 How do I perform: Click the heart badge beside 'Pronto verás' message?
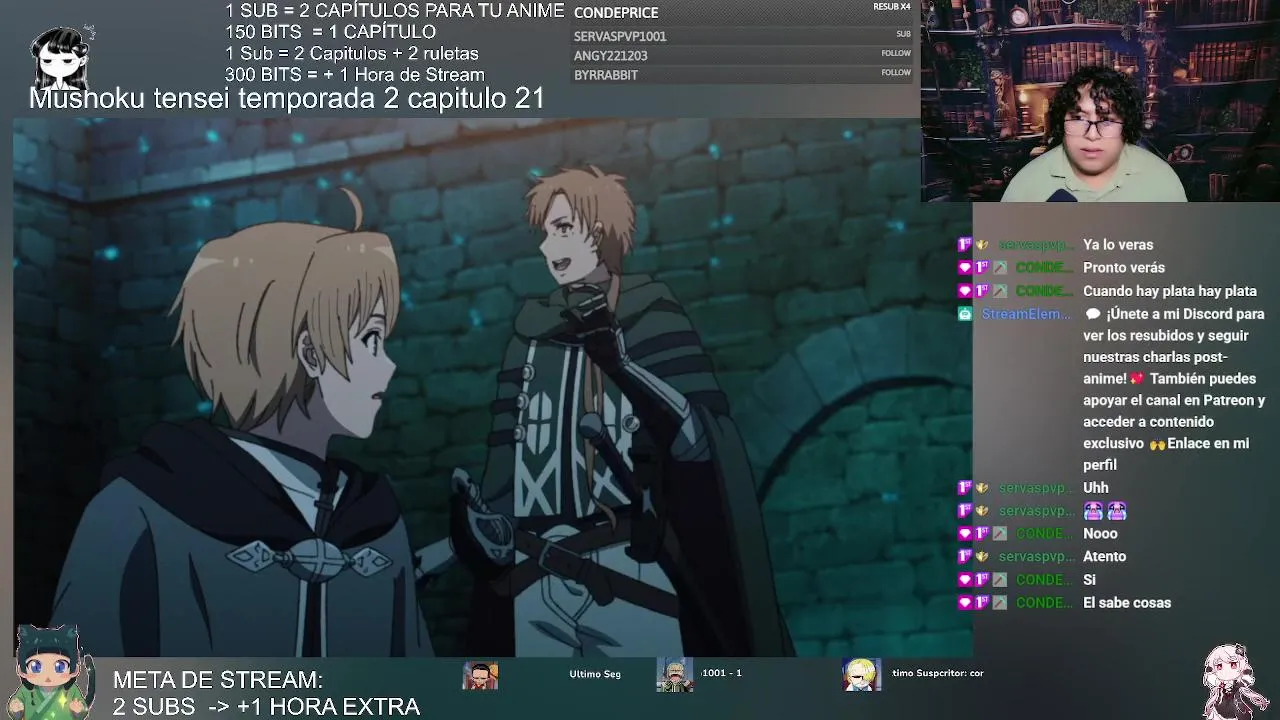point(965,268)
